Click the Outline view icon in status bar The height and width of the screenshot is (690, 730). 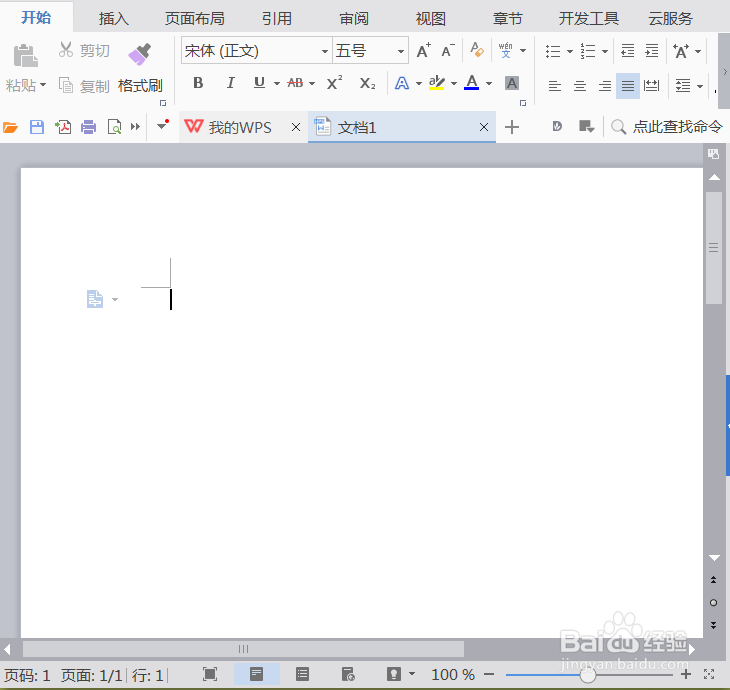tap(303, 674)
